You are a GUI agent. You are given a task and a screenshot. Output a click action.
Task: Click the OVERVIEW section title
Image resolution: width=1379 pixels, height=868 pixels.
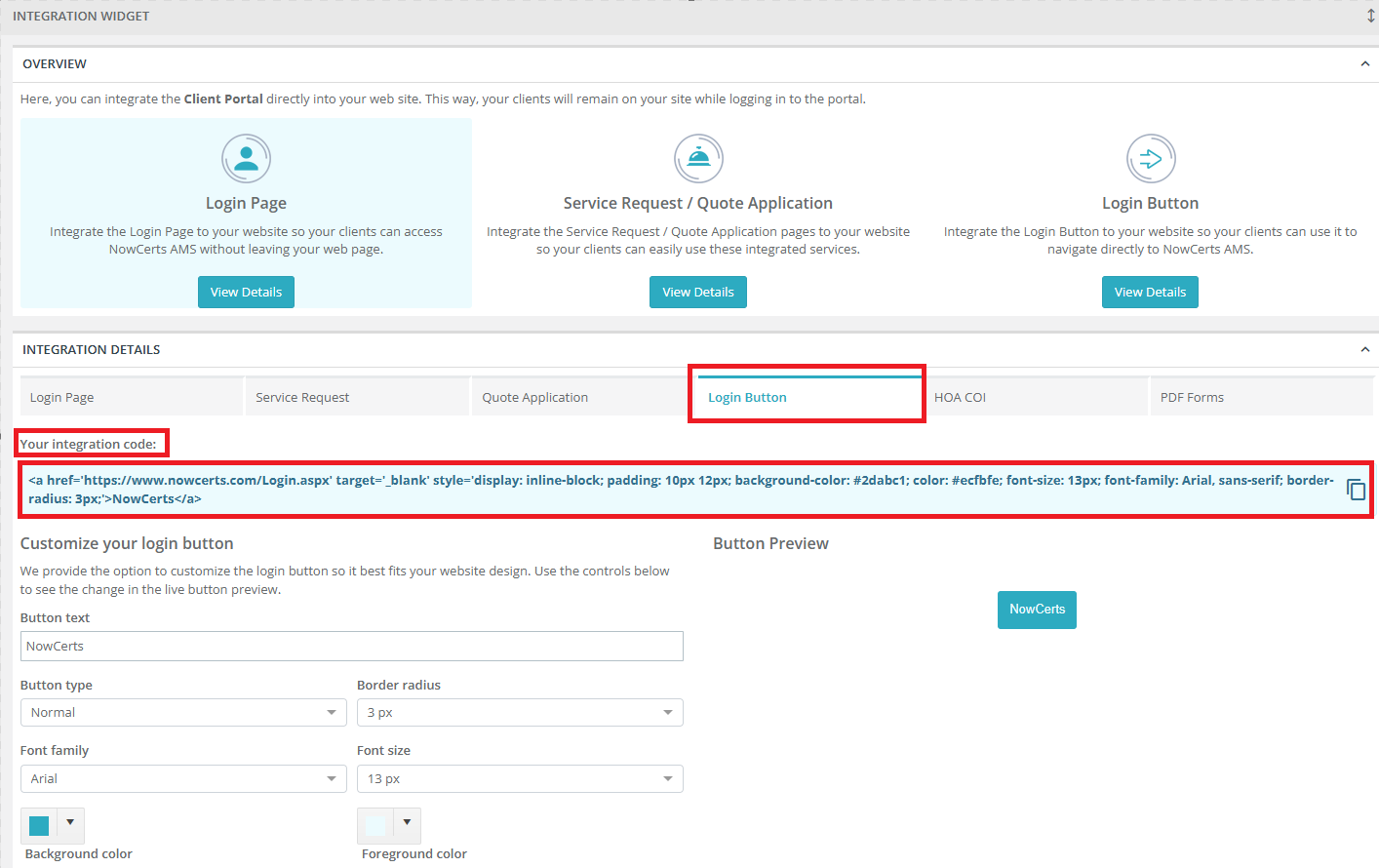[55, 64]
